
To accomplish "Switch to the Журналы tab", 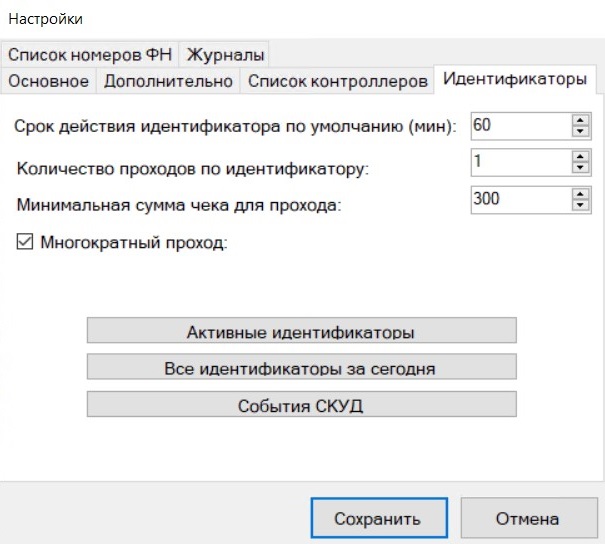I will click(225, 54).
